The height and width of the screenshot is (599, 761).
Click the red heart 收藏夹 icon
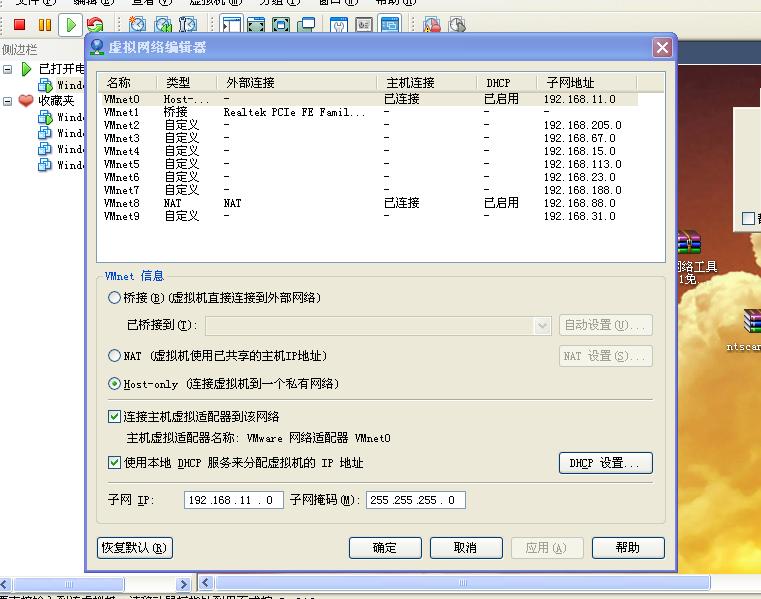point(26,100)
